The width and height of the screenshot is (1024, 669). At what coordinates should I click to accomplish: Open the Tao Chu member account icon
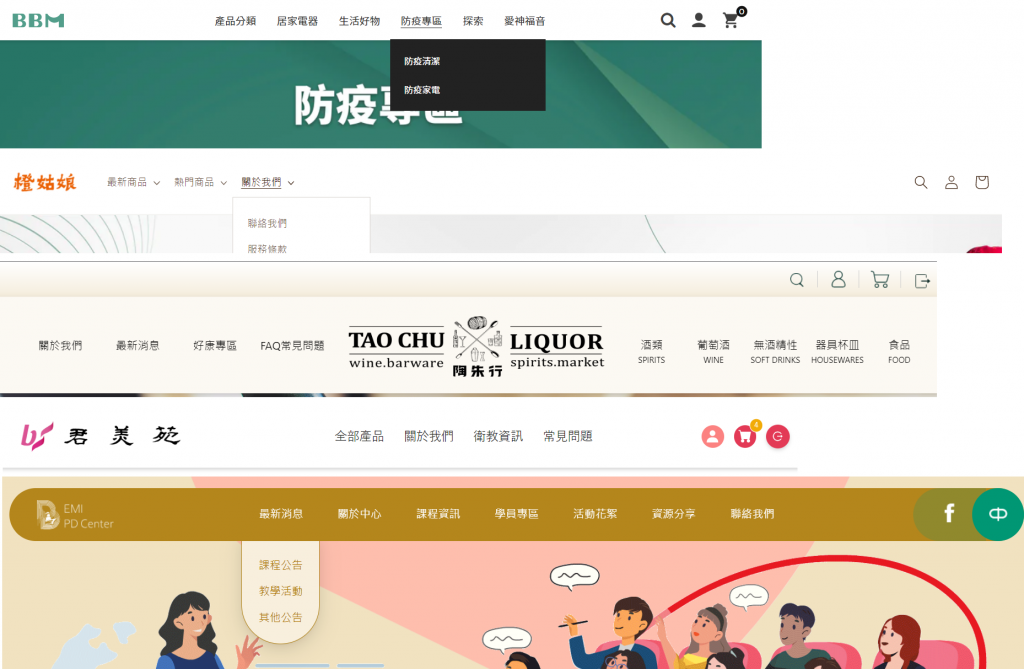839,280
